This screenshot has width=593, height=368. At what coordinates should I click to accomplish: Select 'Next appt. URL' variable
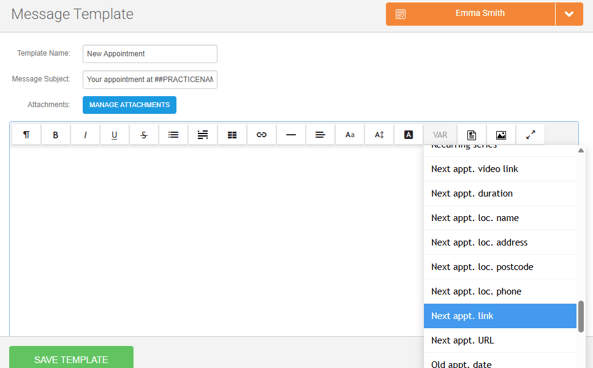tap(500, 340)
